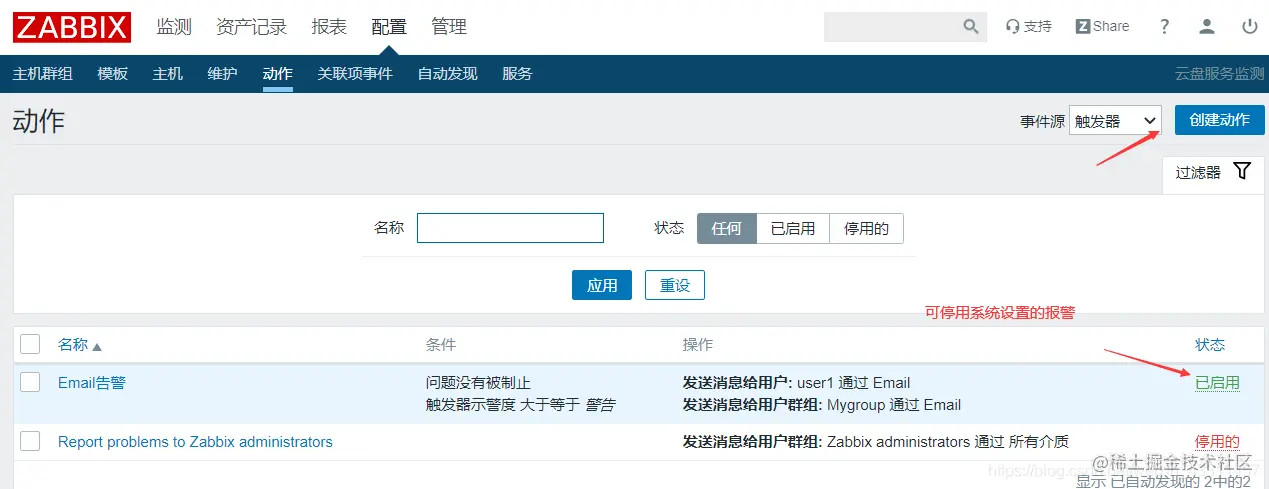Go to 主机群组 submenu

point(42,74)
